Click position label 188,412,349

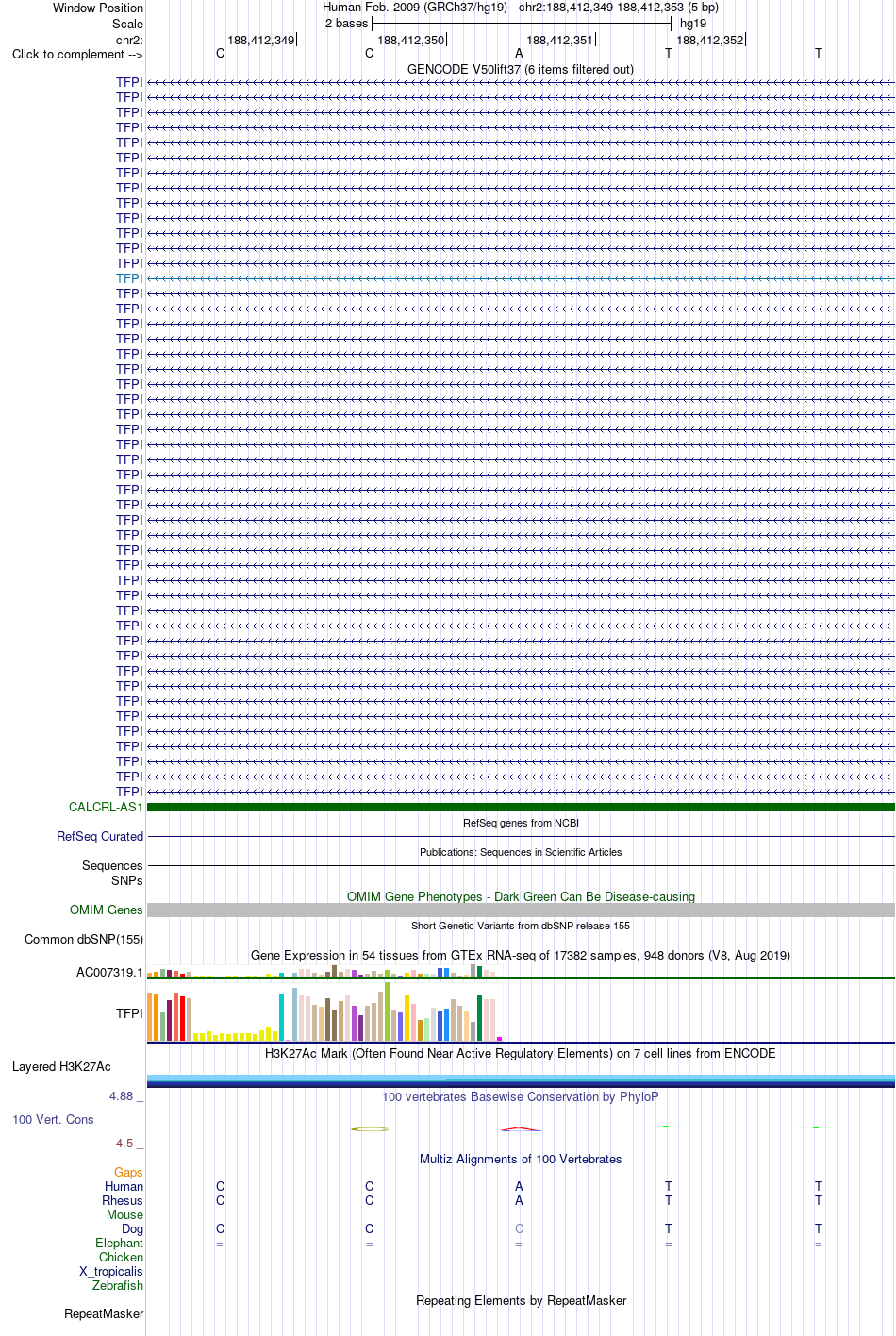click(260, 40)
